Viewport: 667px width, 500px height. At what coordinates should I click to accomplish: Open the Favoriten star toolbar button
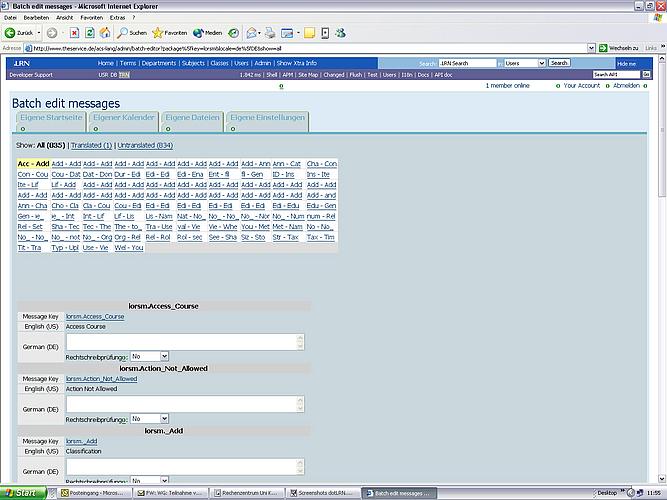[170, 33]
